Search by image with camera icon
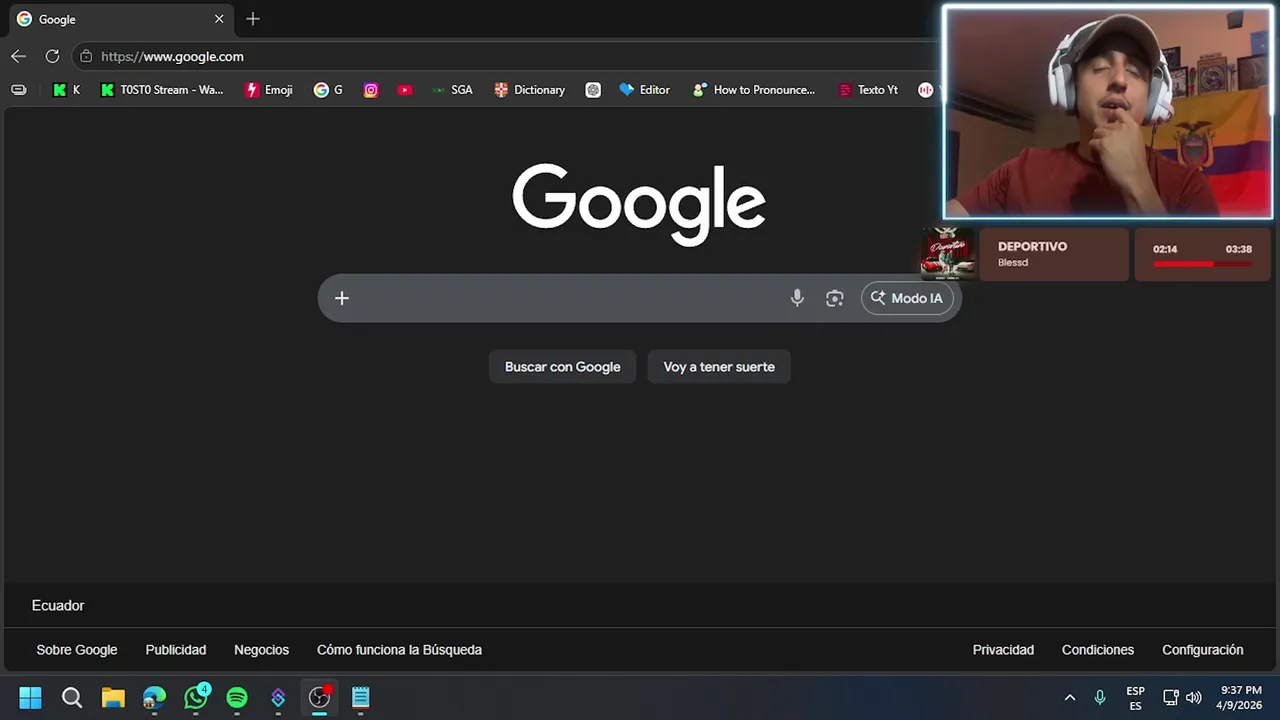The width and height of the screenshot is (1280, 720). [835, 298]
